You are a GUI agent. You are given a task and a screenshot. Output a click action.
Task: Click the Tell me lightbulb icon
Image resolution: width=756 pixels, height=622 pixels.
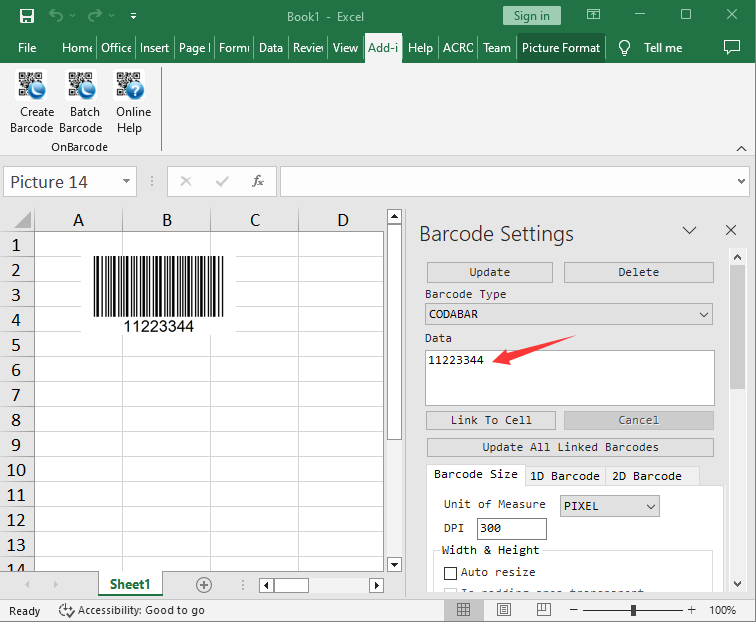[624, 48]
